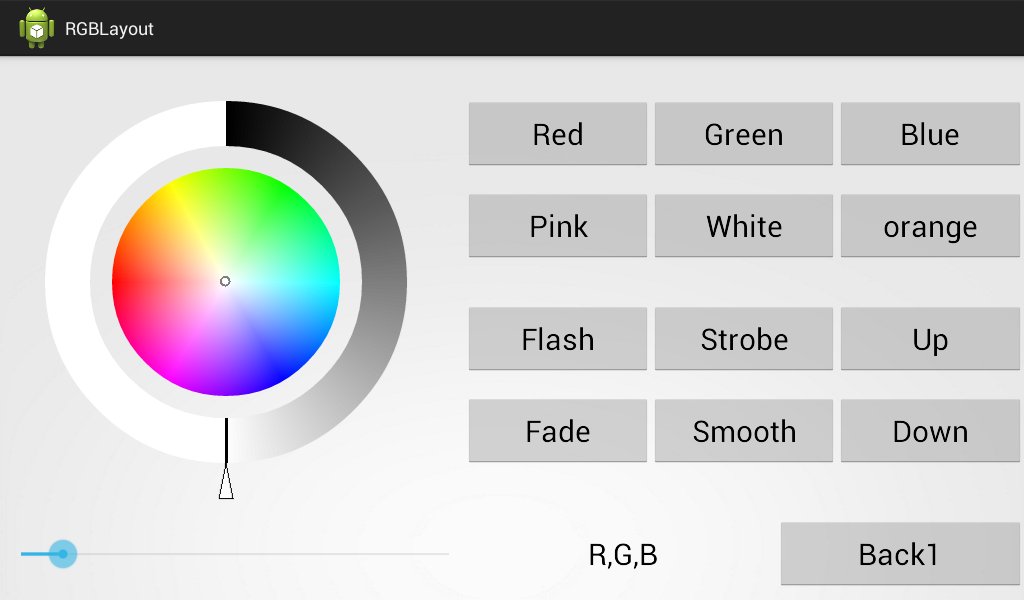Select the Green color button

tap(743, 134)
